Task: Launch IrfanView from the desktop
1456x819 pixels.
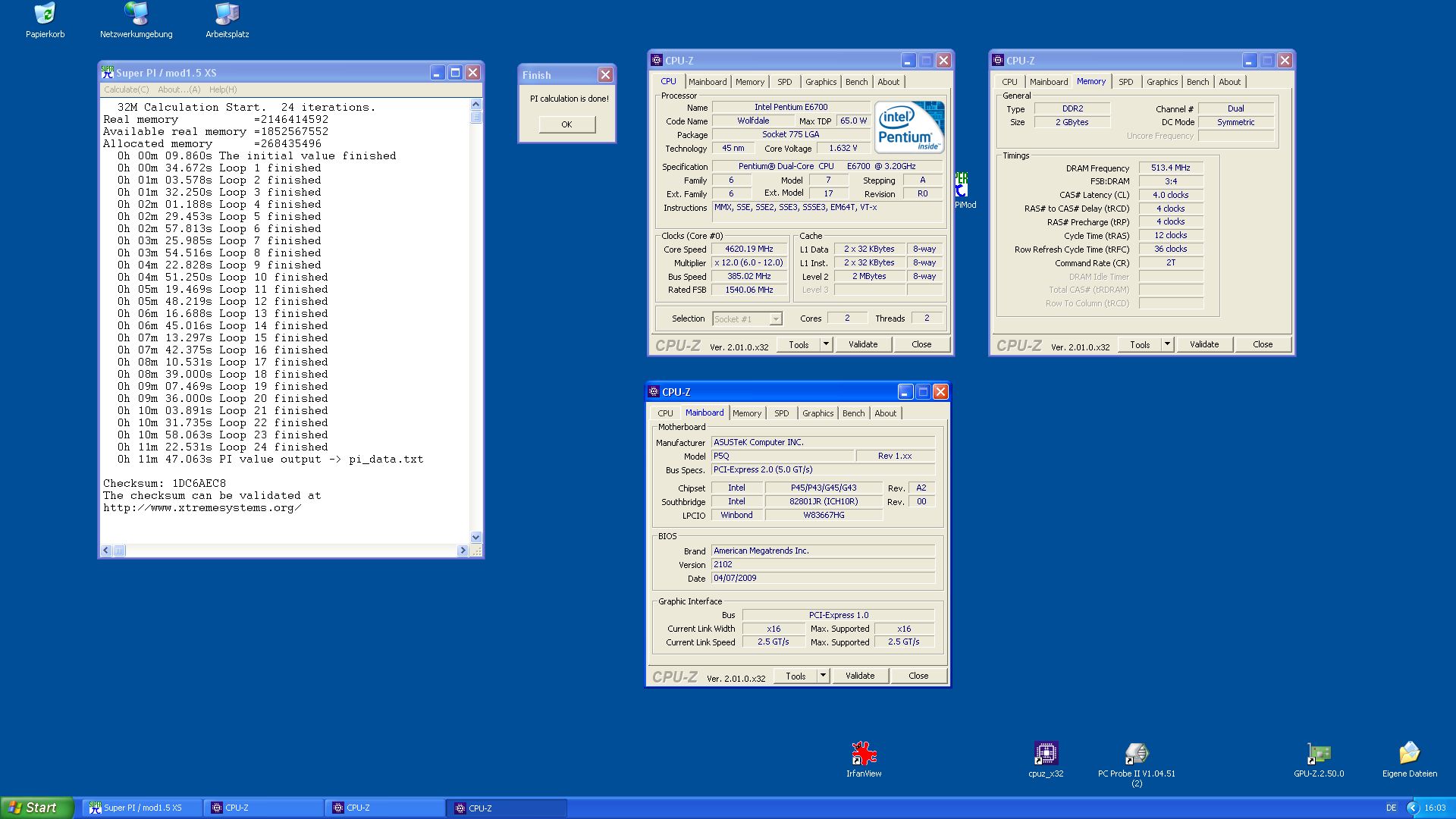Action: [x=864, y=760]
